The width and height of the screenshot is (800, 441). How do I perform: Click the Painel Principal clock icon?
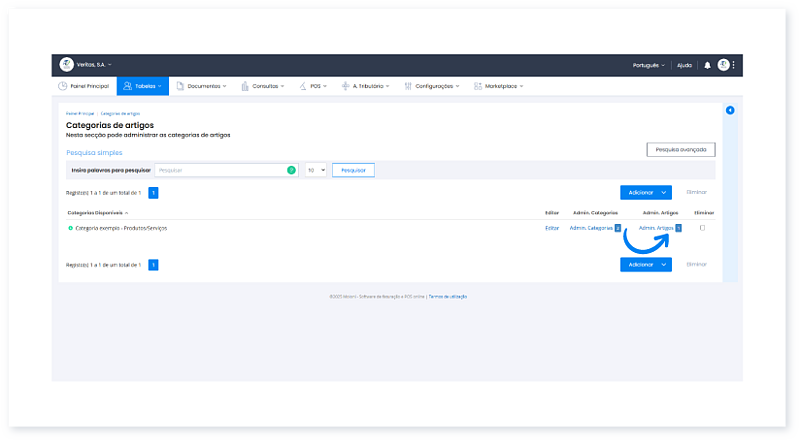click(62, 86)
